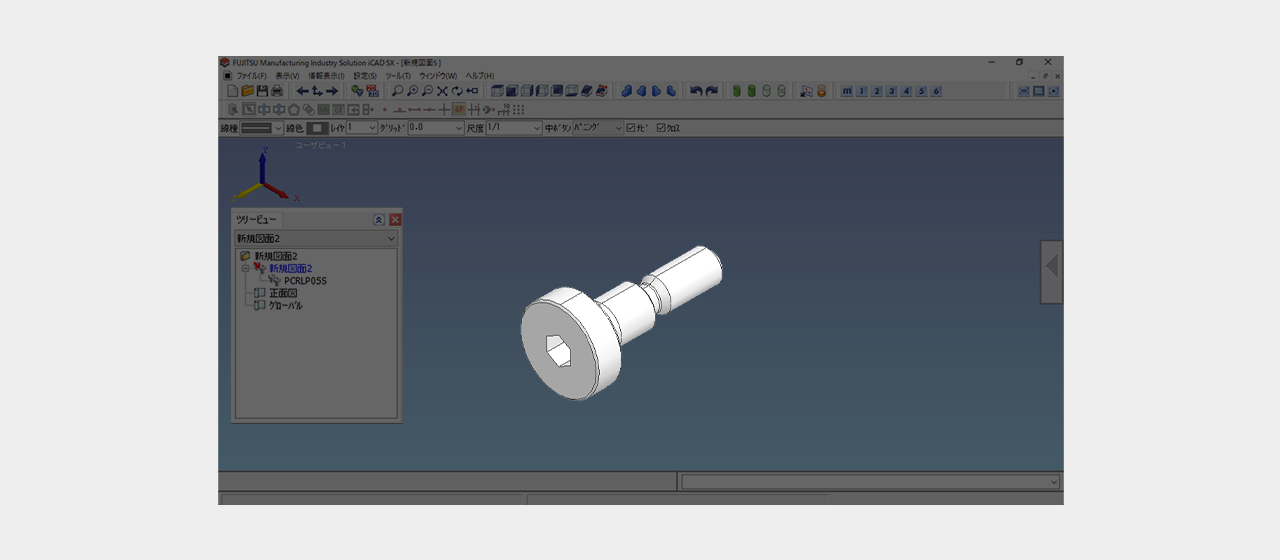Viewport: 1280px width, 560px height.
Task: Collapse tree view panel with double-chevron button
Action: [379, 220]
